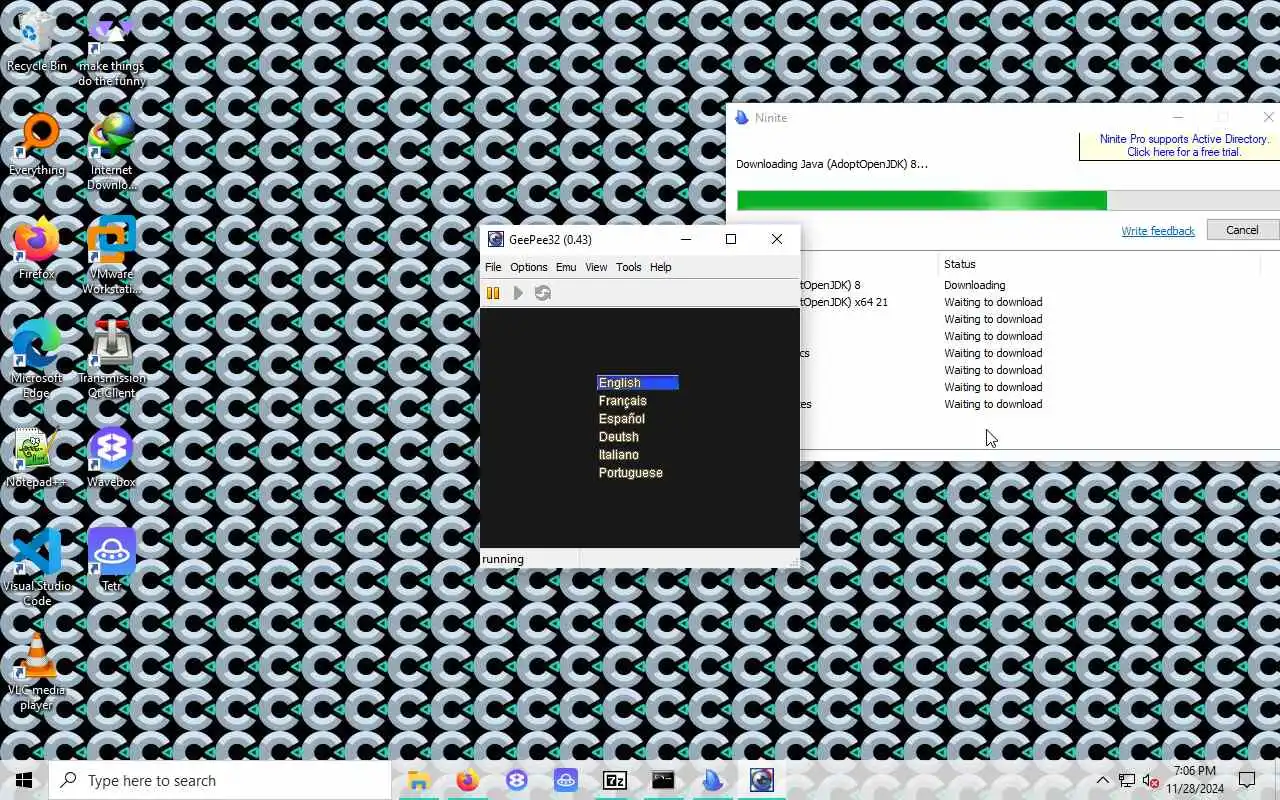Image resolution: width=1280 pixels, height=800 pixels.
Task: Select the Notepad++ desktop icon
Action: 37,458
